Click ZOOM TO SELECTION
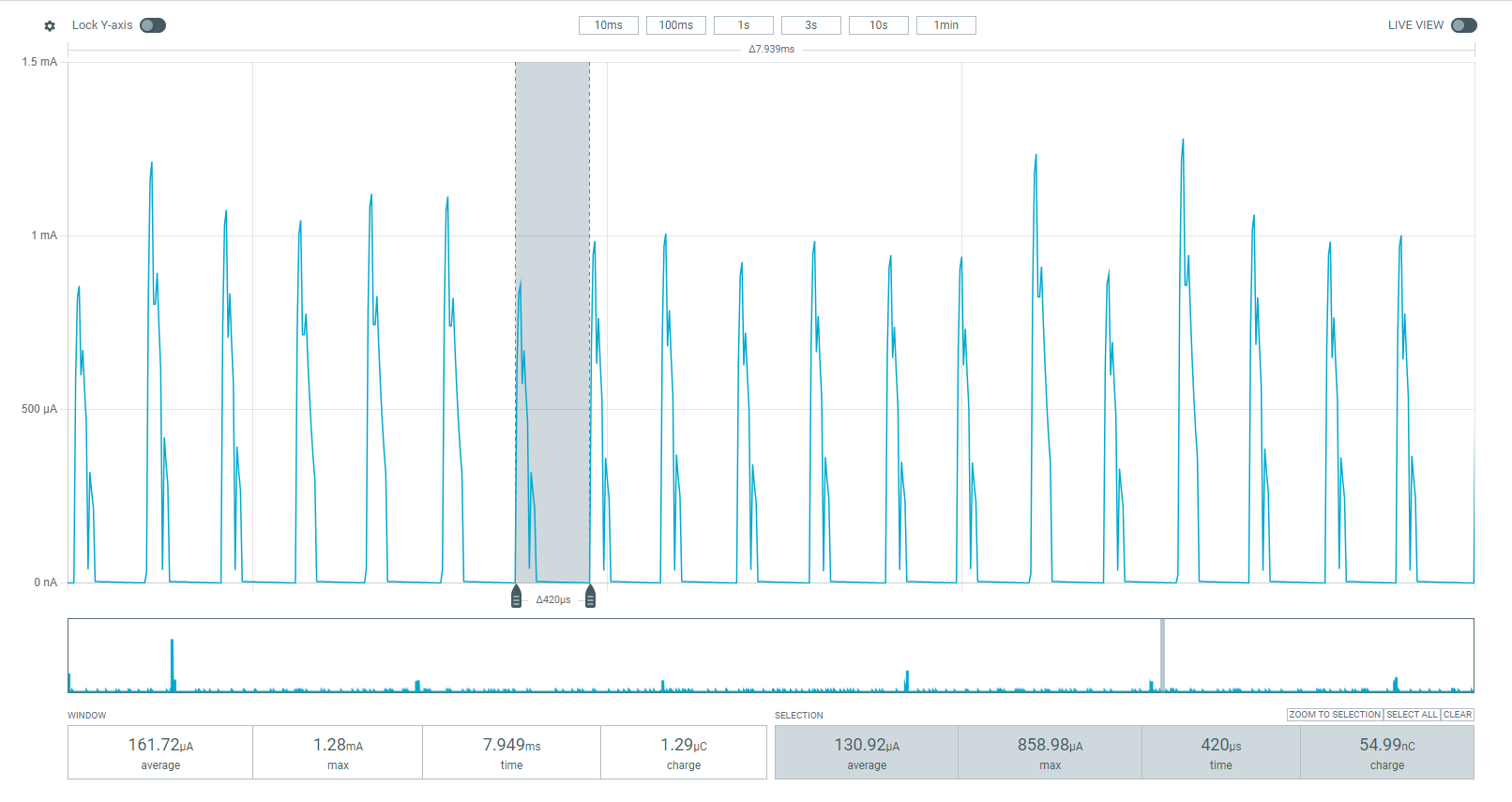This screenshot has height=802, width=1512. (1335, 715)
